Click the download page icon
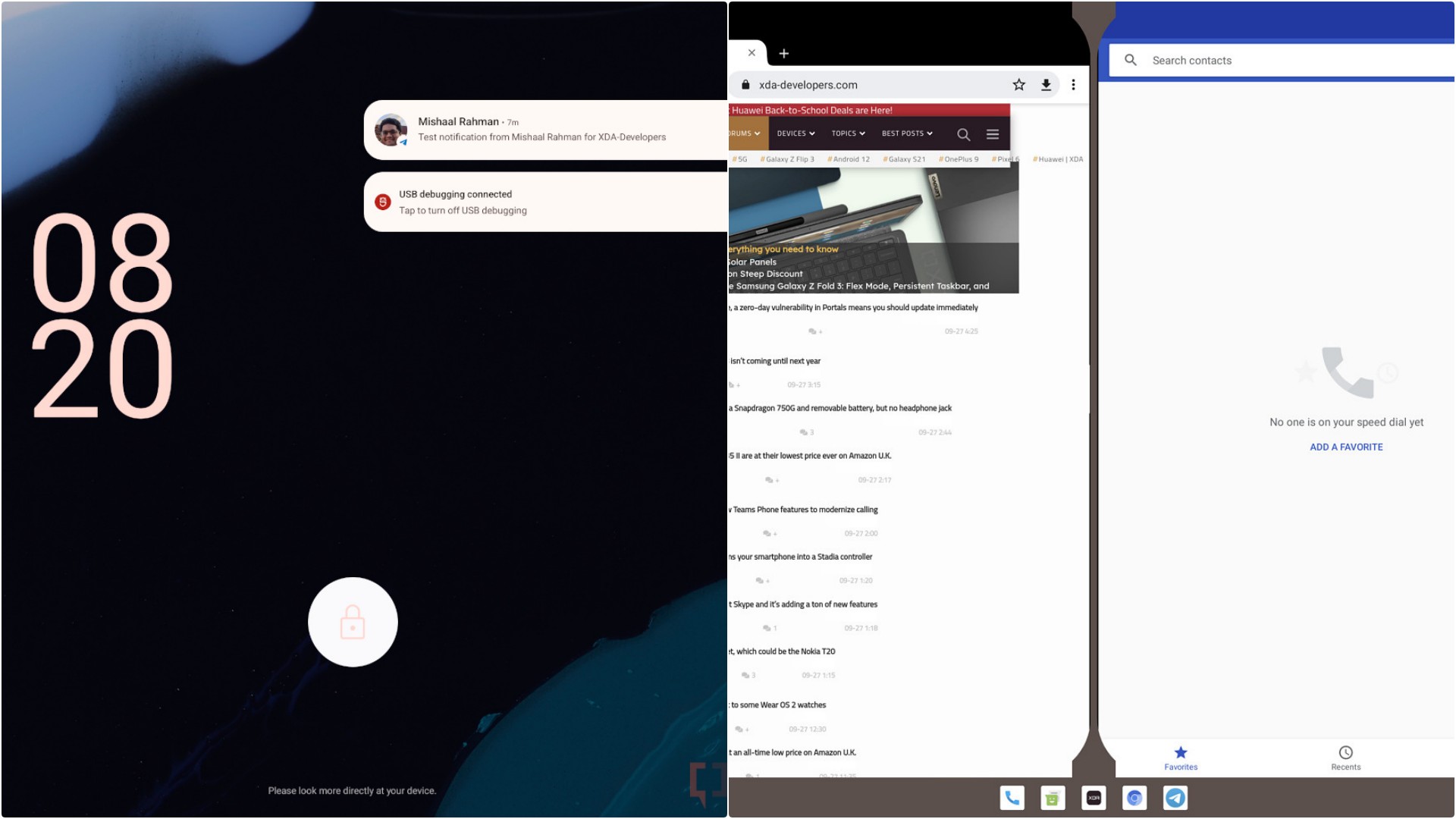 click(x=1046, y=85)
